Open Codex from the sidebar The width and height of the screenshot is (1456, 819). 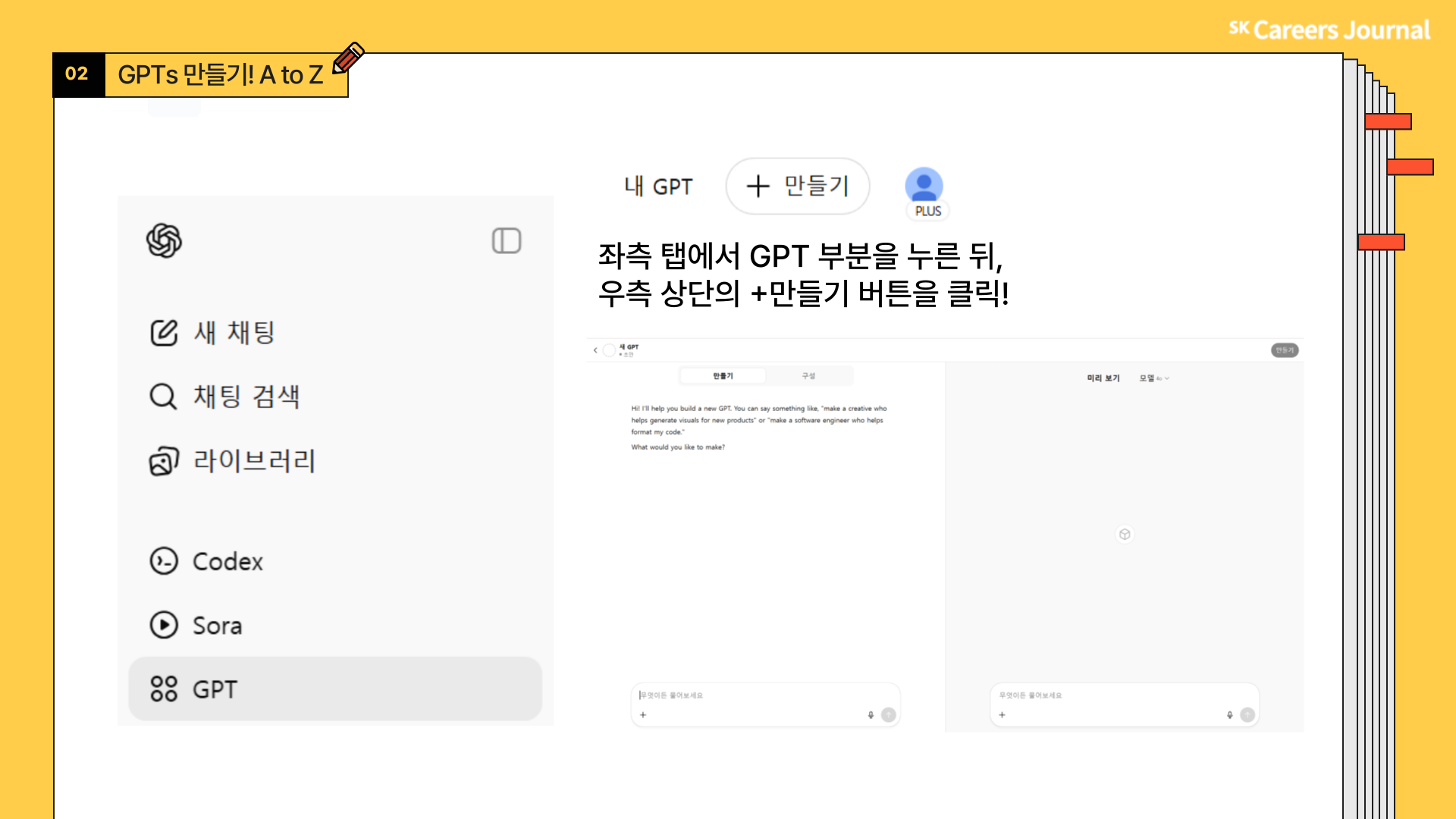click(x=206, y=561)
